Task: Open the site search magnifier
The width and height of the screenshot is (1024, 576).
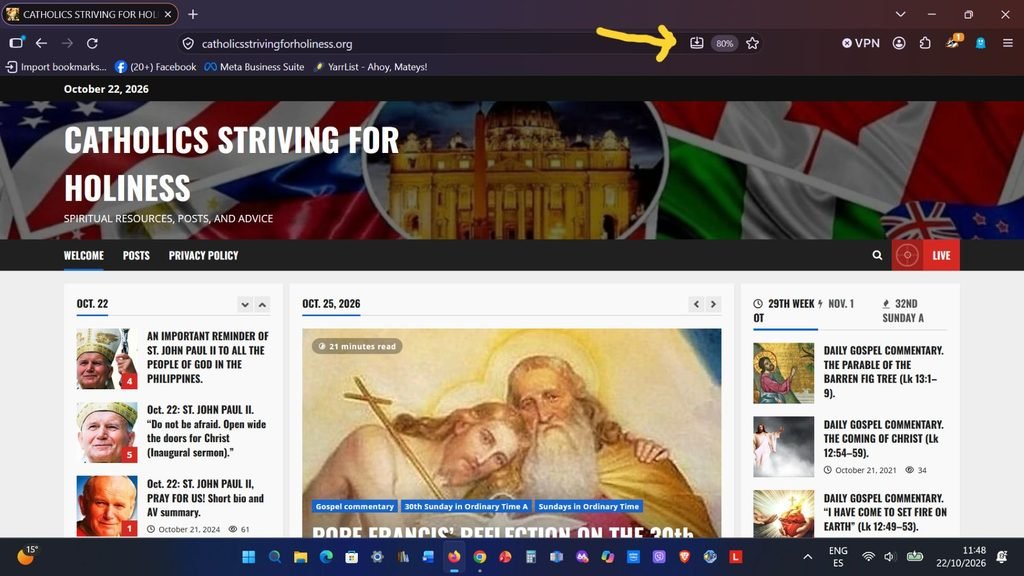Action: [x=877, y=255]
